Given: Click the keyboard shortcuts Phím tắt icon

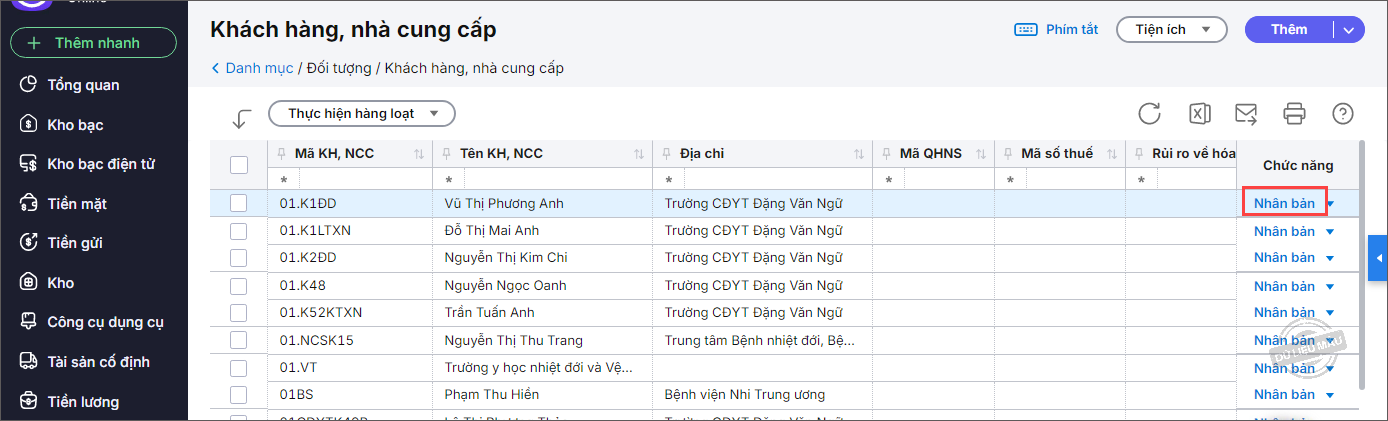Looking at the screenshot, I should (x=1025, y=30).
